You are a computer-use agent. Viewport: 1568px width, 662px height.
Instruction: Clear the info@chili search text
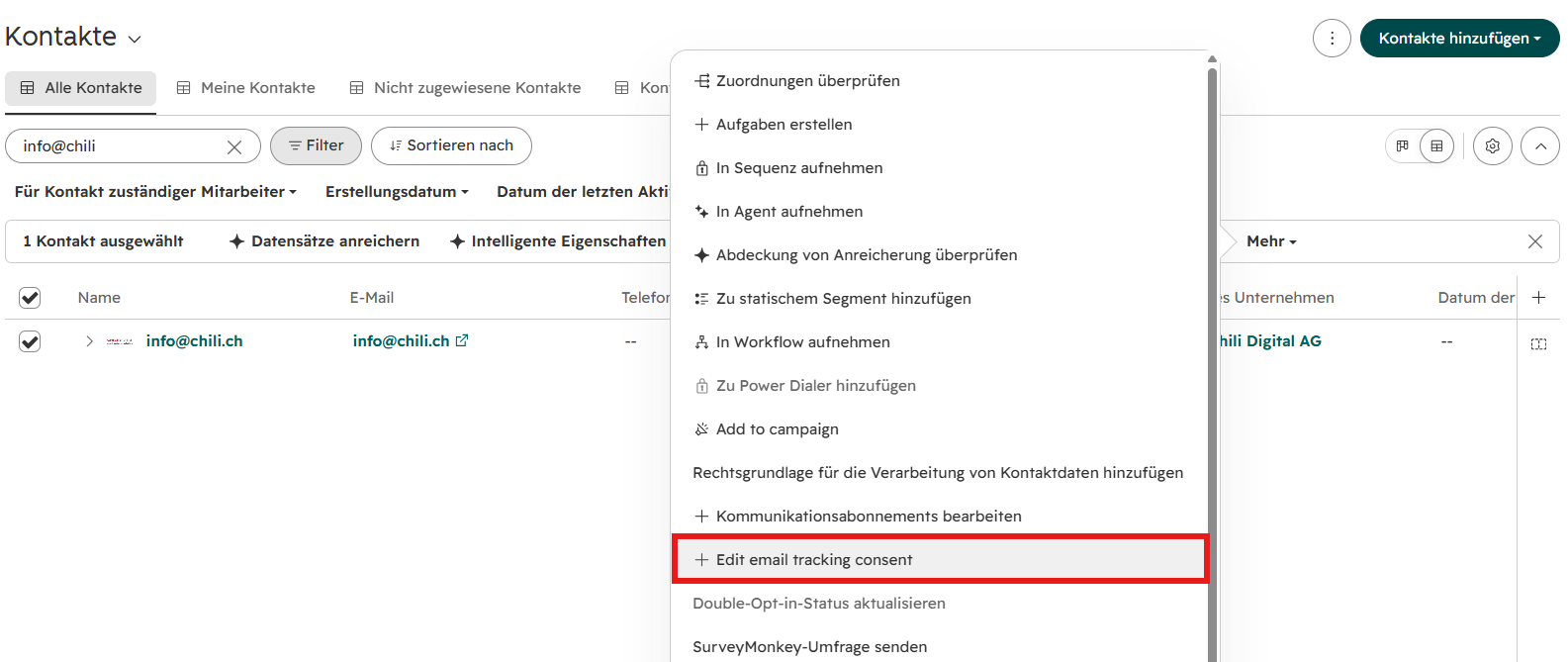tap(234, 146)
